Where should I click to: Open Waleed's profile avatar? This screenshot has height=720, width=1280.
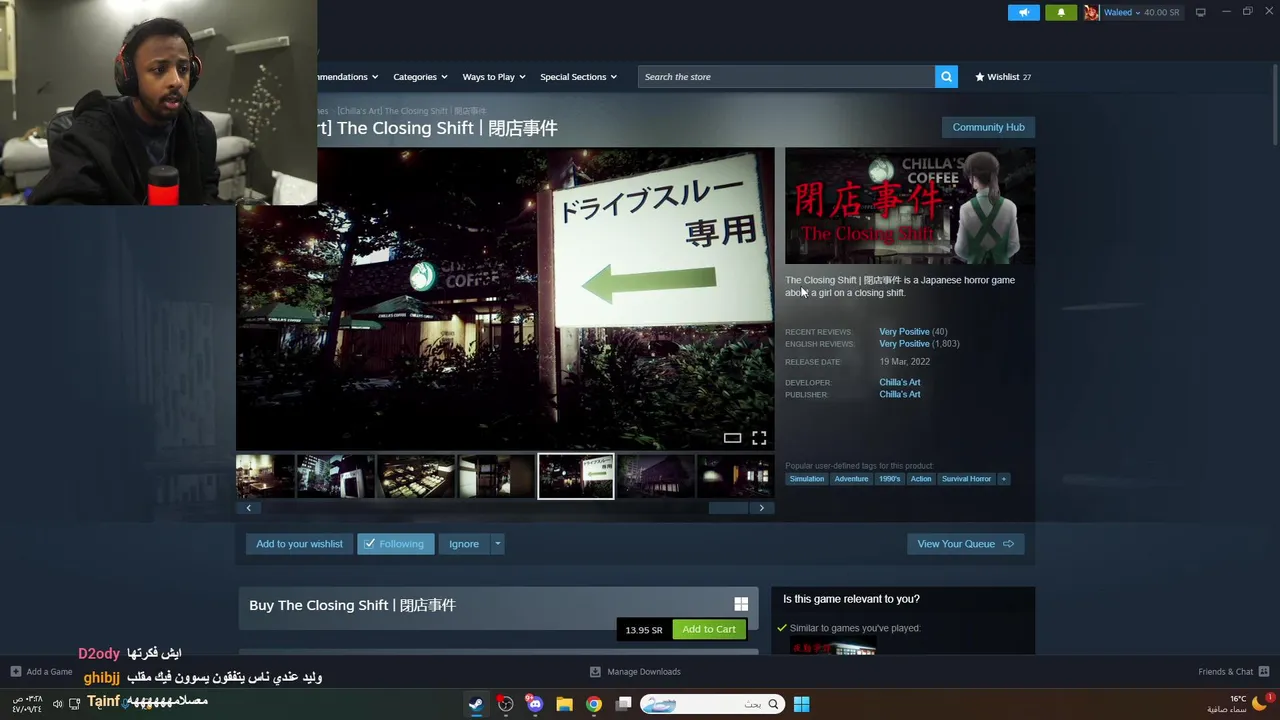(x=1091, y=12)
